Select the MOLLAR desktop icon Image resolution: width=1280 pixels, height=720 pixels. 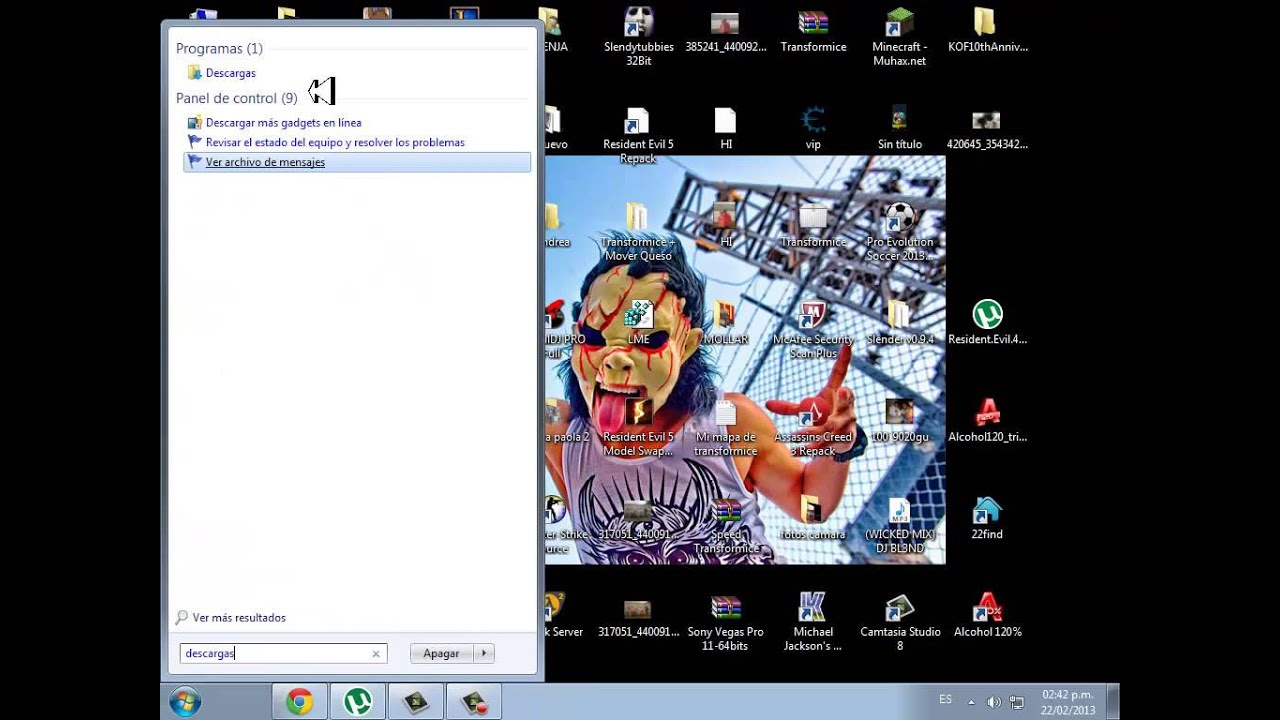[x=726, y=324]
